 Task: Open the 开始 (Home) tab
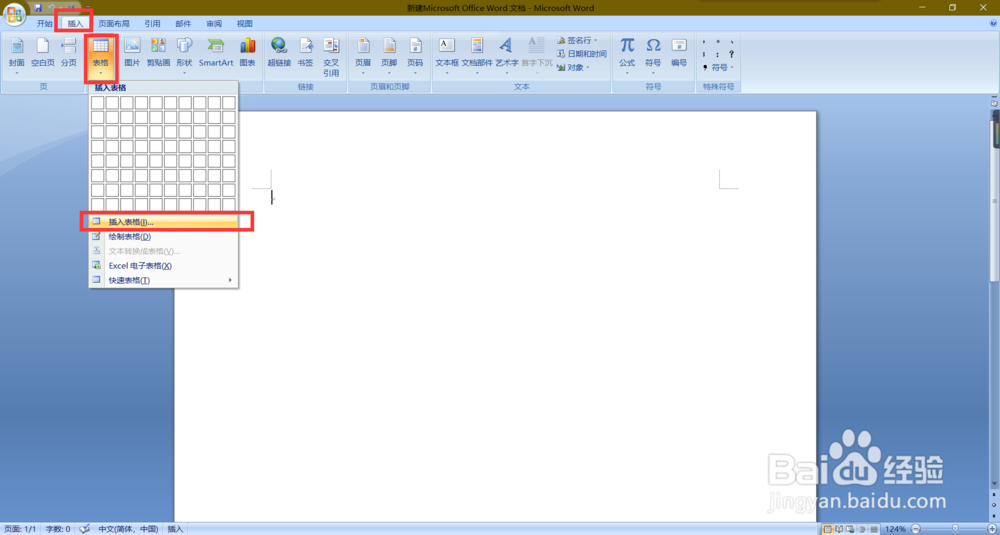(44, 24)
